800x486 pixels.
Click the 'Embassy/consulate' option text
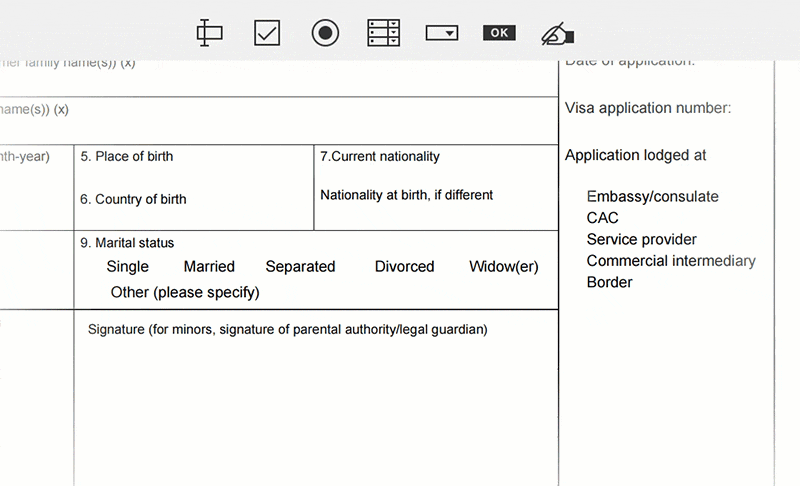click(653, 196)
